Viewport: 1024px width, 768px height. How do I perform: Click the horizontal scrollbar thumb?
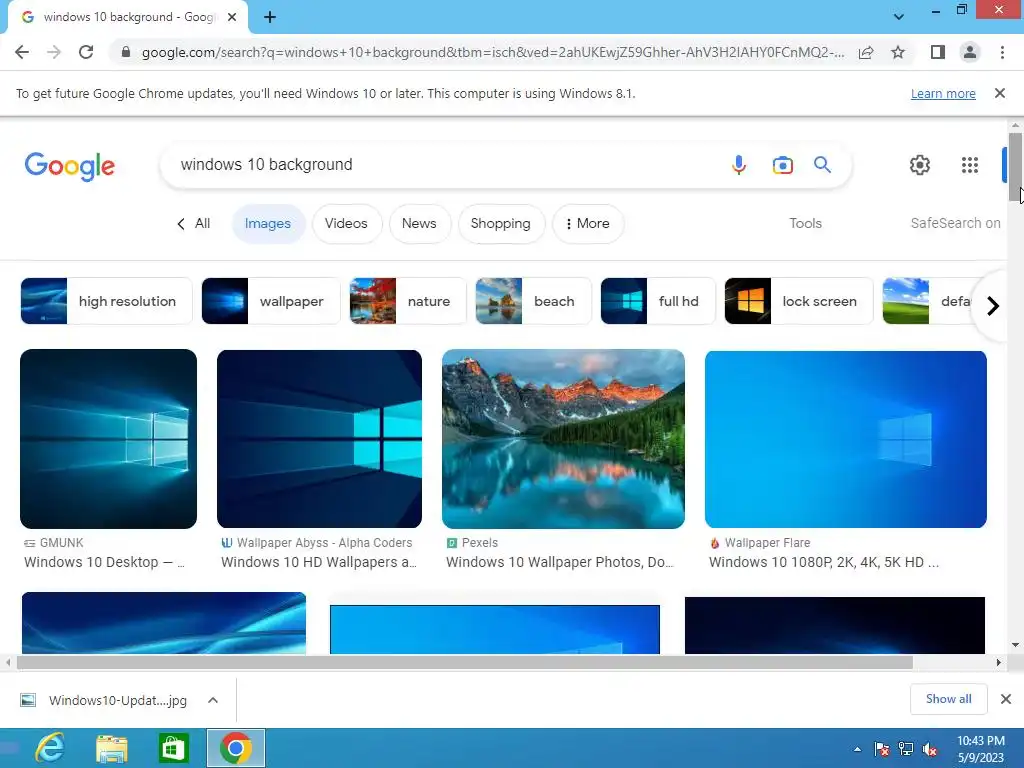(x=464, y=662)
